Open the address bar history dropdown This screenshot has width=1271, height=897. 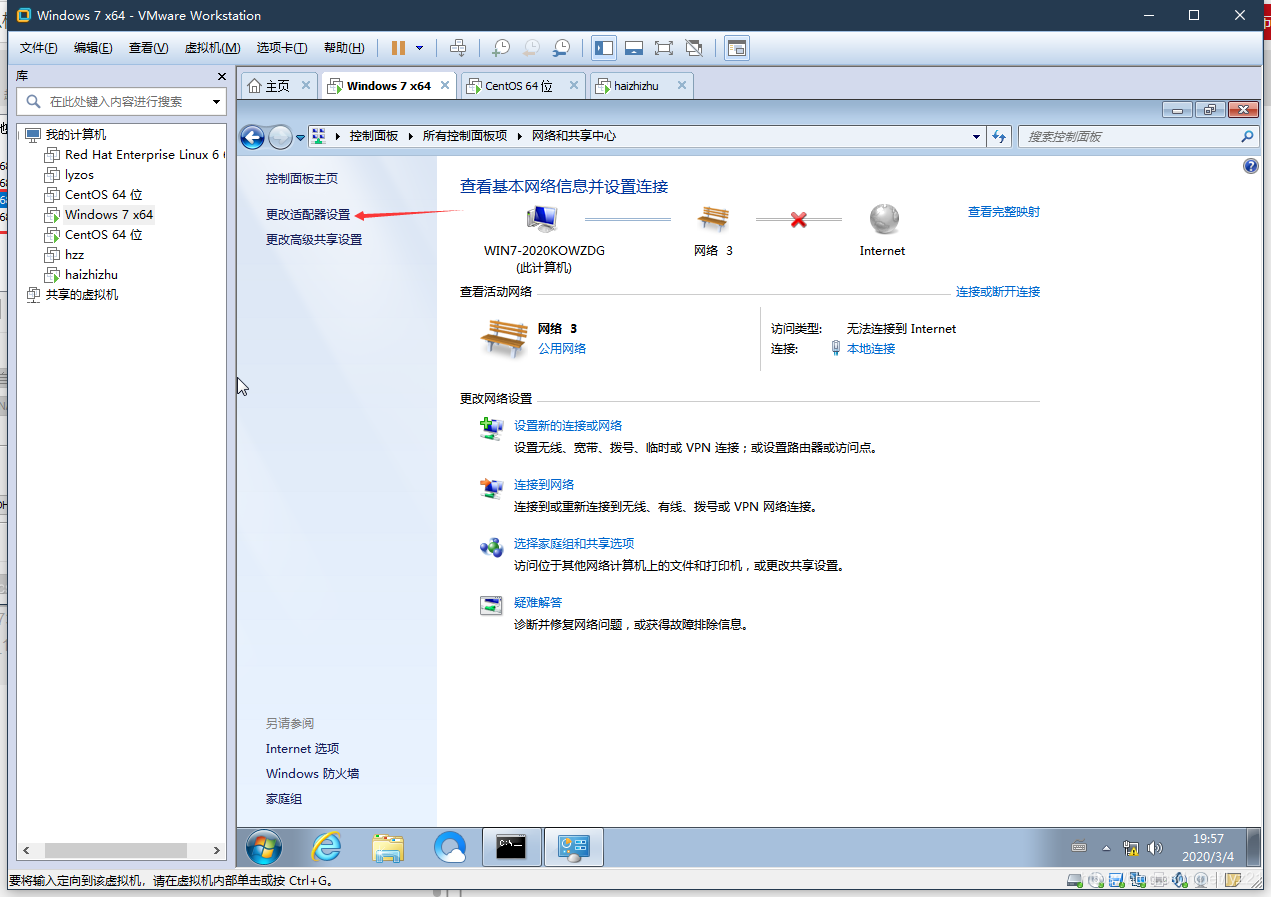click(977, 136)
